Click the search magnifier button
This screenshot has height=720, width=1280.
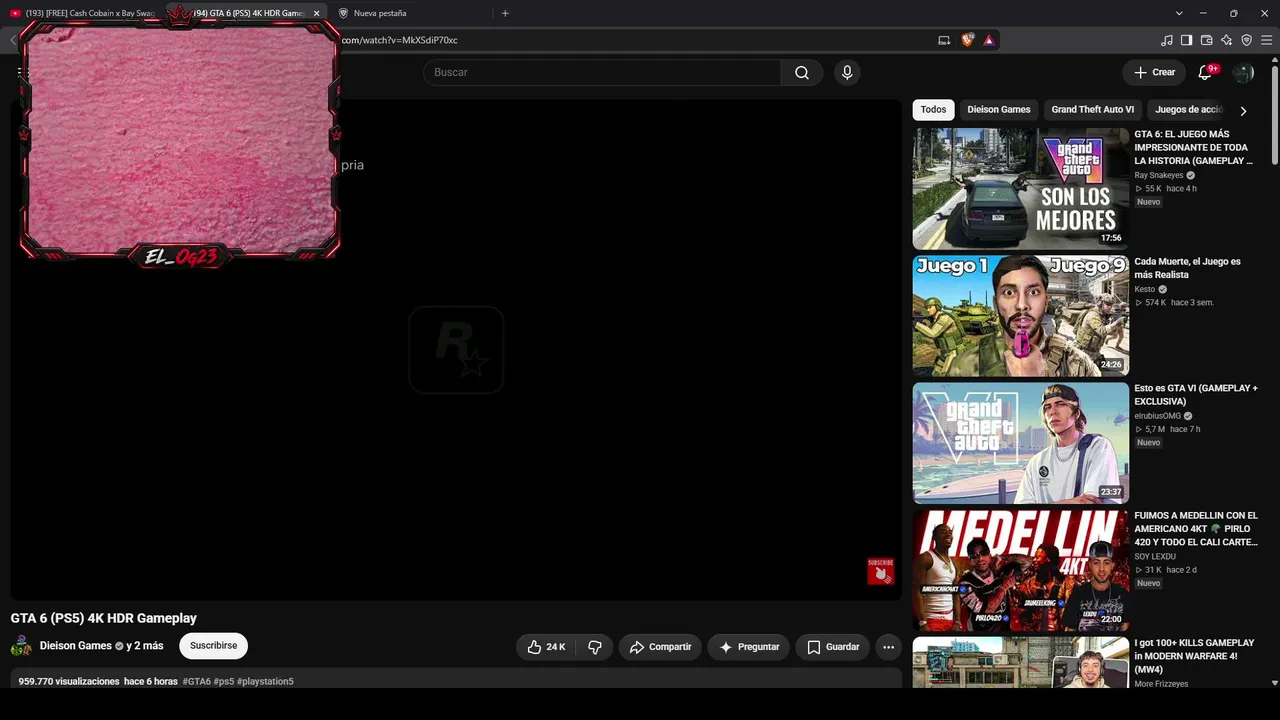click(802, 72)
